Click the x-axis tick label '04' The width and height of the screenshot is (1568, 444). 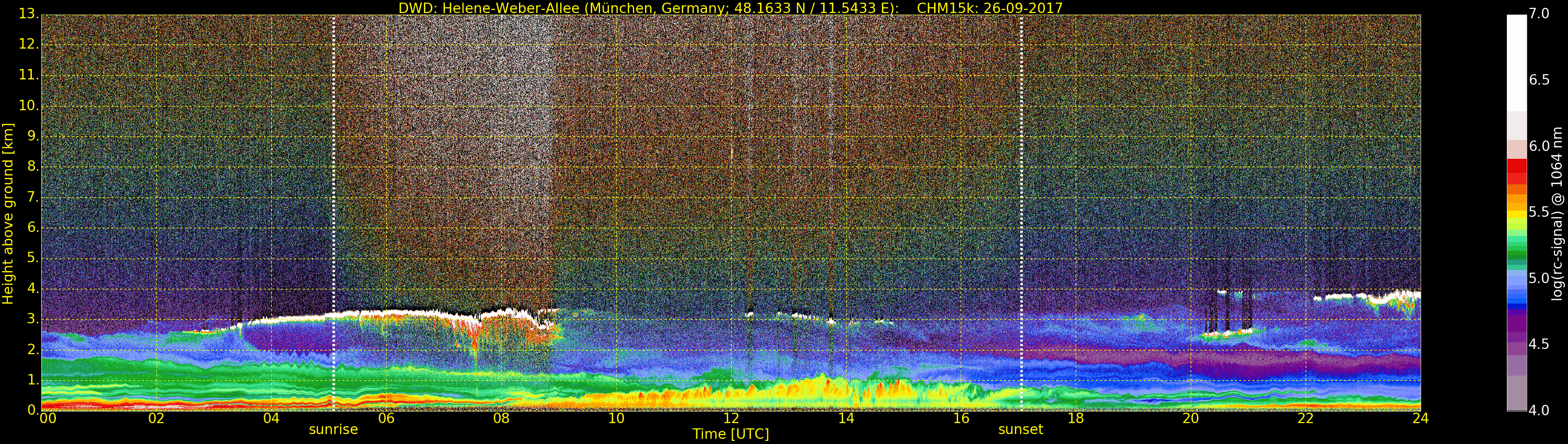coord(271,418)
